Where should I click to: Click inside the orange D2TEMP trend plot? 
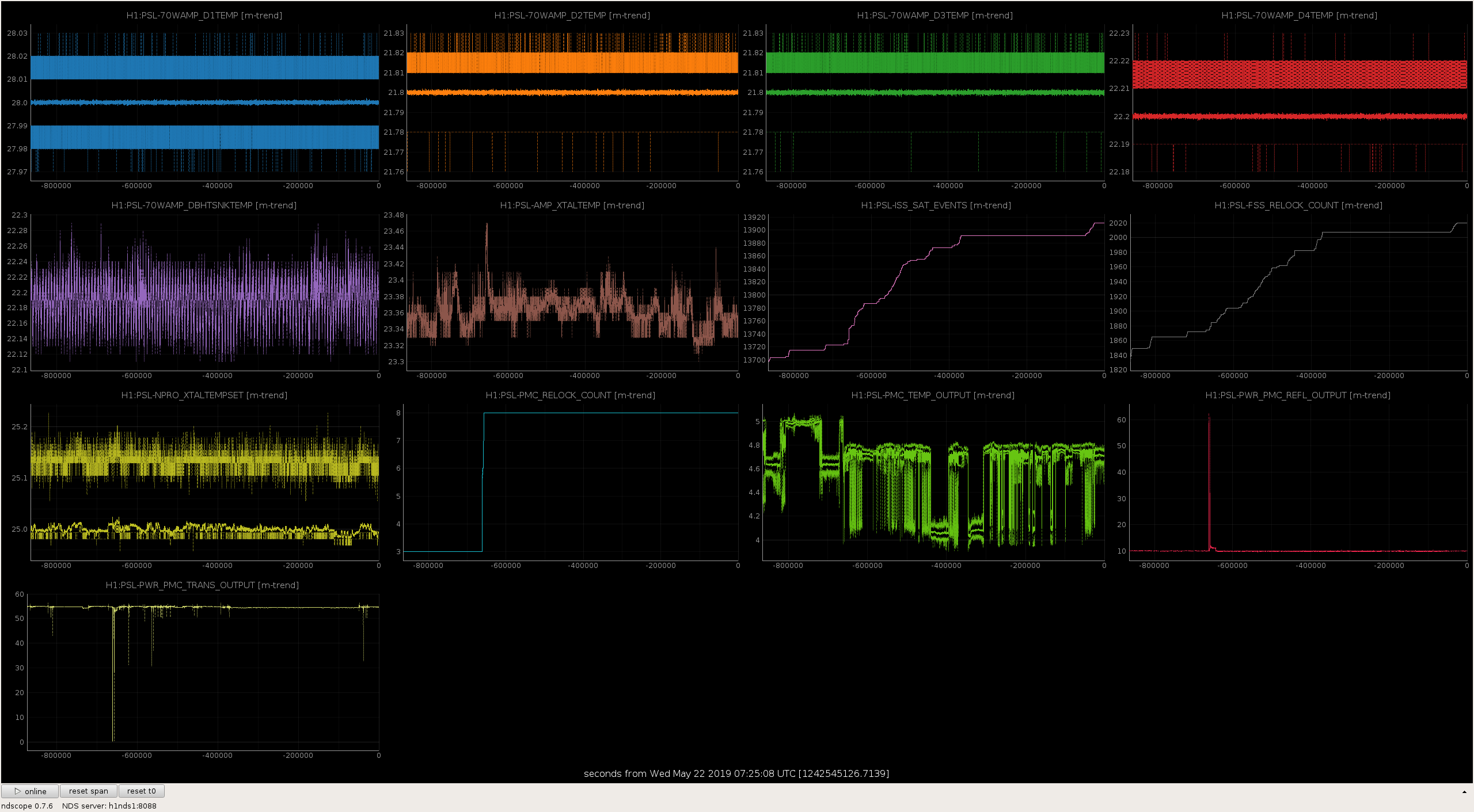(572, 102)
